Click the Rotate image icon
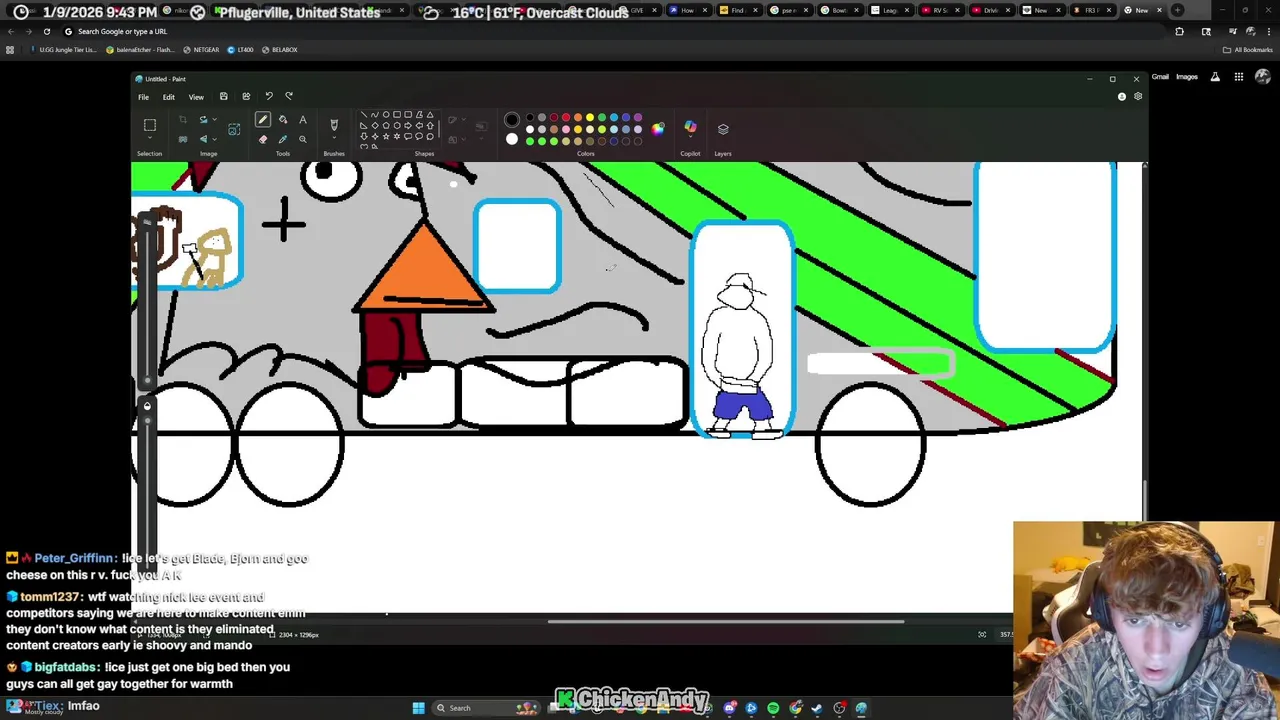 [x=203, y=119]
